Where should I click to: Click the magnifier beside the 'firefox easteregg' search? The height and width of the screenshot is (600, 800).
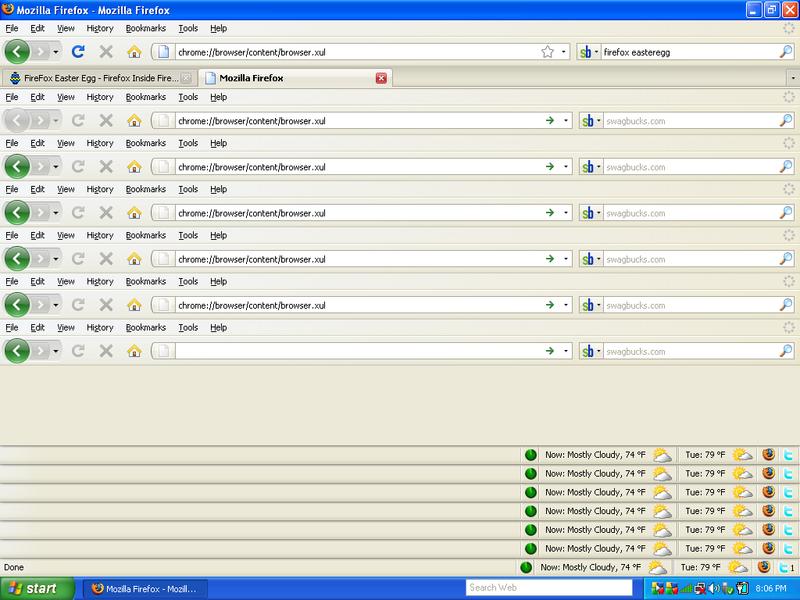point(785,52)
